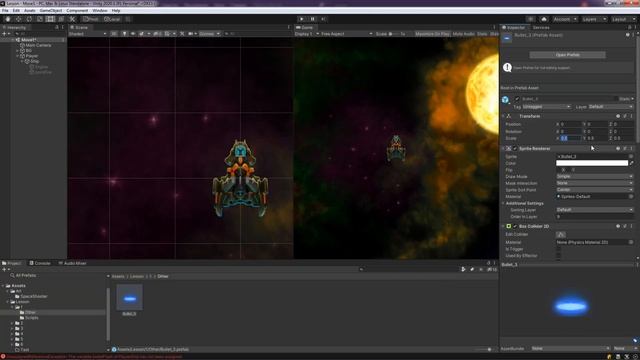
Task: Open the Draw Mode dropdown
Action: (595, 176)
